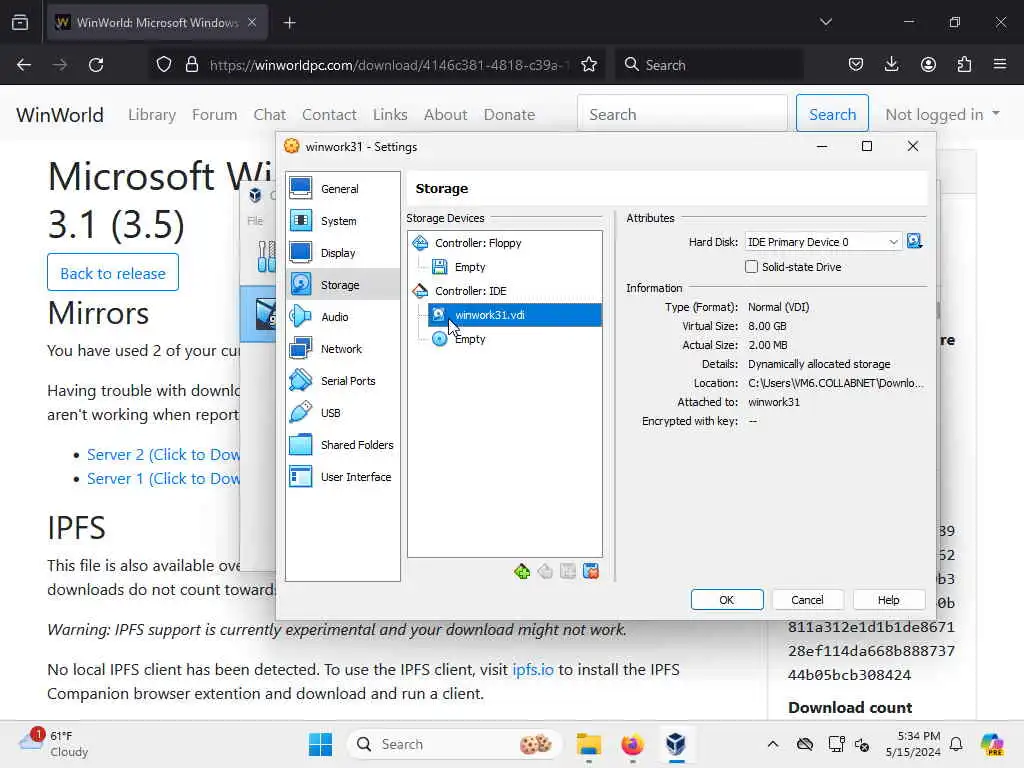Show hidden system tray icons
This screenshot has height=768, width=1024.
(x=773, y=744)
